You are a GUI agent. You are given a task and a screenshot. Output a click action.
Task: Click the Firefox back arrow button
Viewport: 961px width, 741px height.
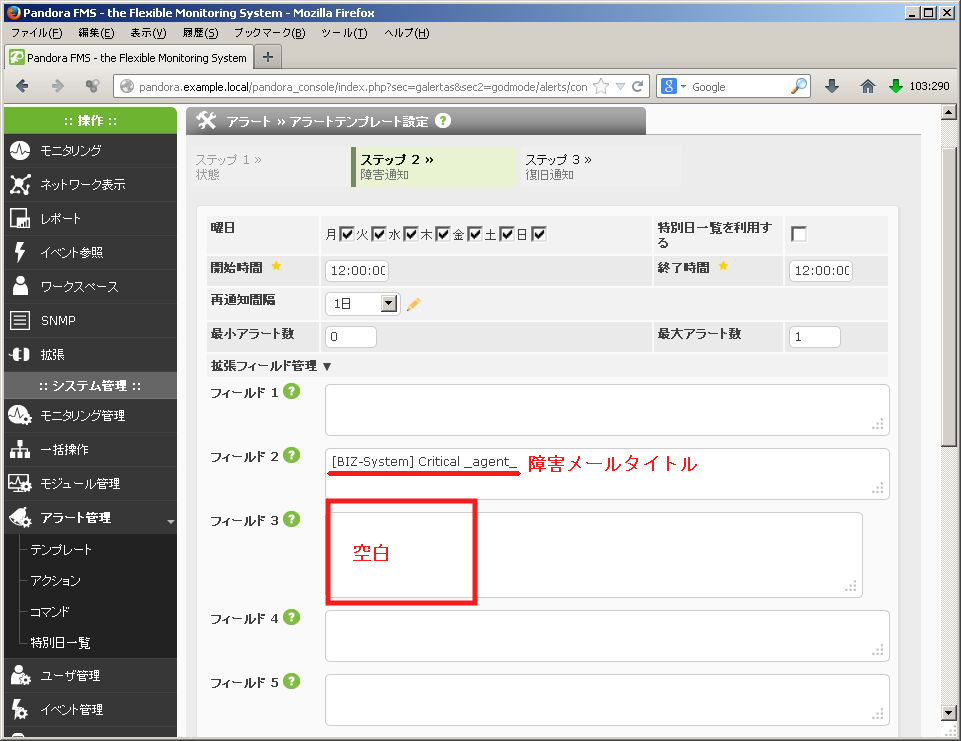click(x=22, y=86)
